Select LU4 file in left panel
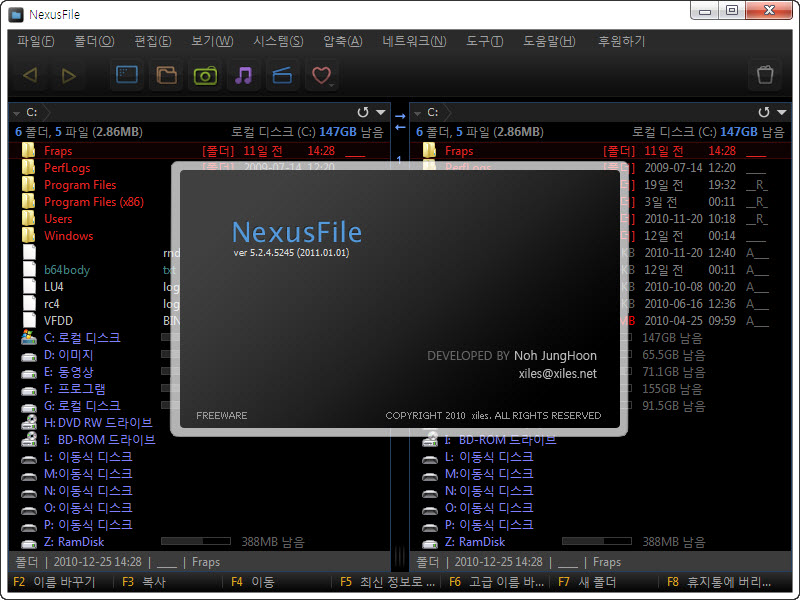 (54, 287)
